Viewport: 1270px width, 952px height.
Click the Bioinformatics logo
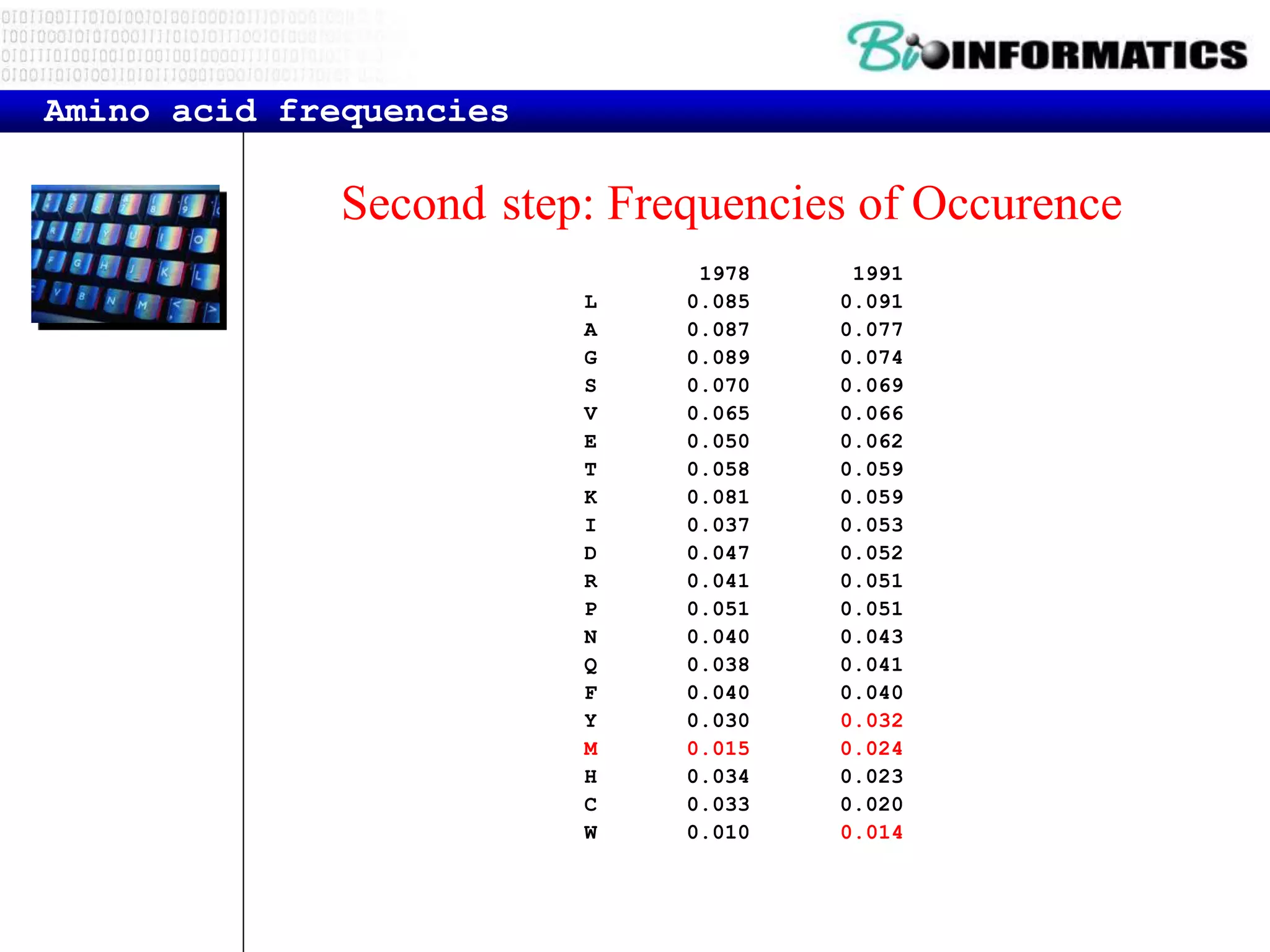click(x=1047, y=48)
